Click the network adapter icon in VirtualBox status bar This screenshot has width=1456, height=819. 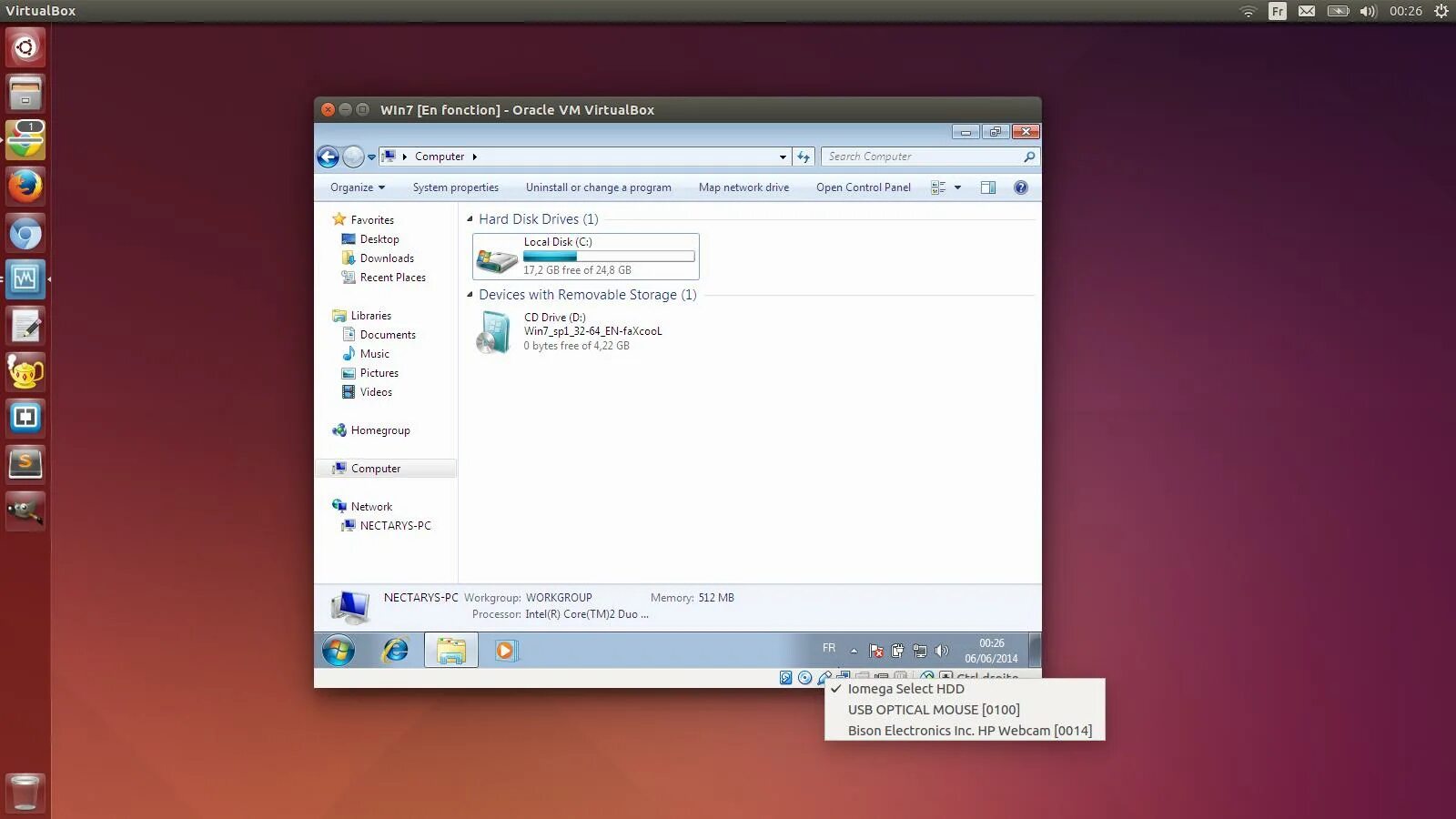844,678
